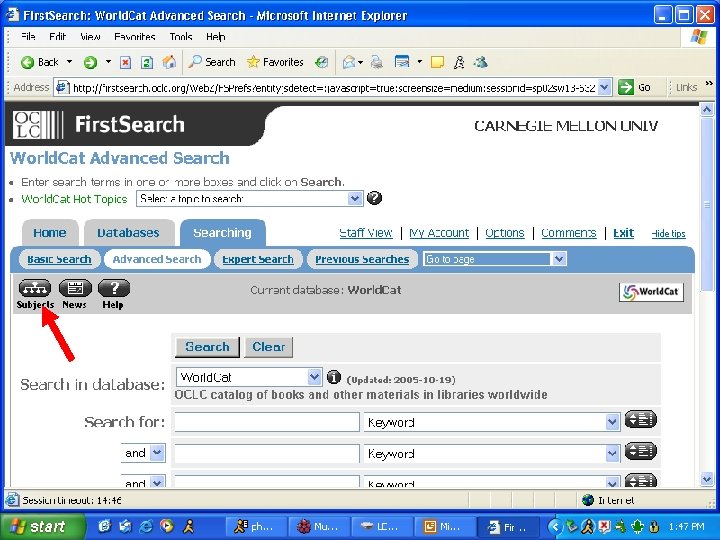Screen dimensions: 720x540
Task: Switch to the Databases tab
Action: (x=129, y=233)
